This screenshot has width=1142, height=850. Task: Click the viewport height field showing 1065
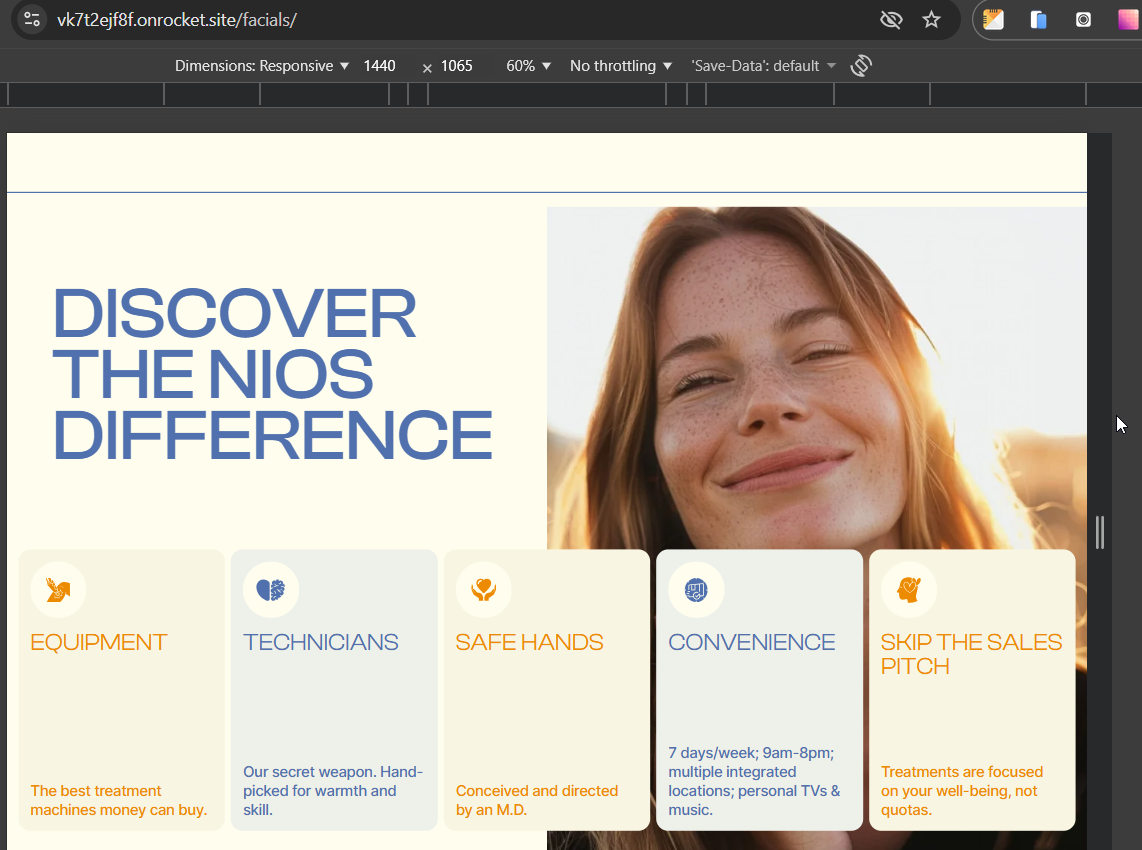click(457, 66)
